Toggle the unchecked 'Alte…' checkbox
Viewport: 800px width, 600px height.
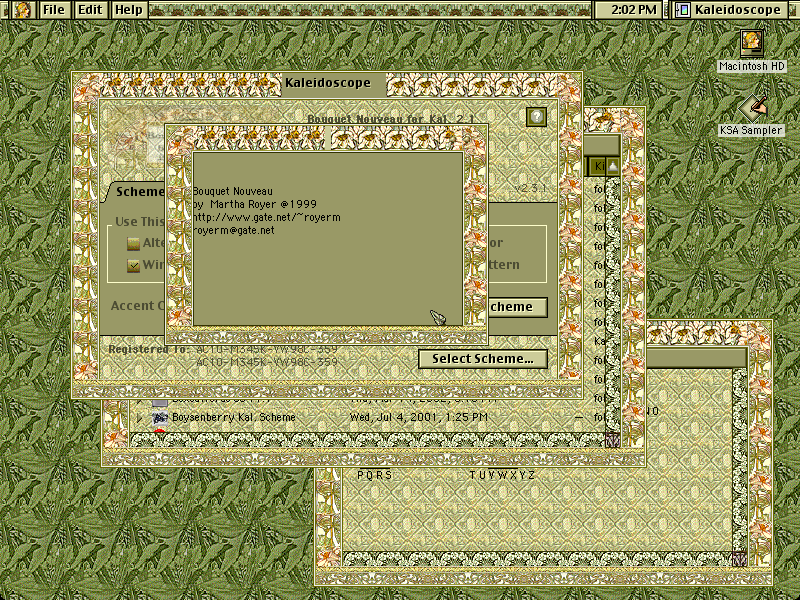click(133, 243)
